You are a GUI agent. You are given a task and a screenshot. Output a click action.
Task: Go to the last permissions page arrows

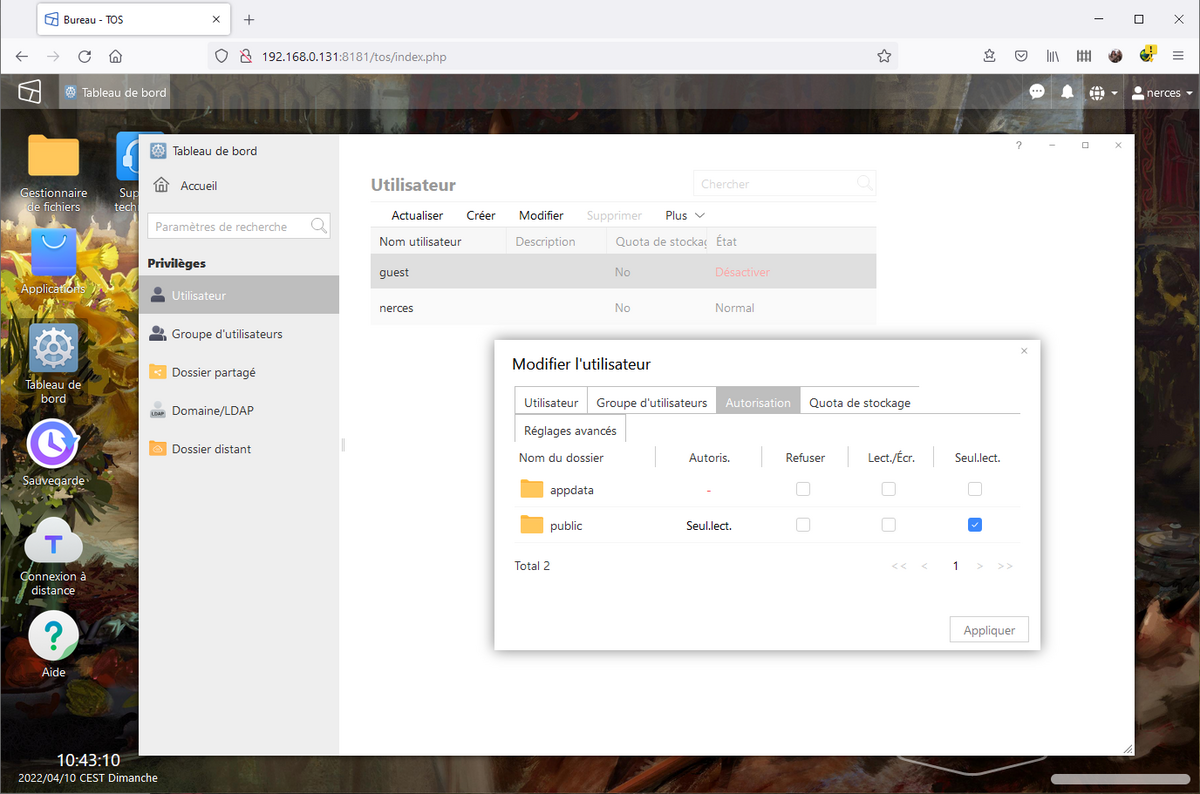1005,566
